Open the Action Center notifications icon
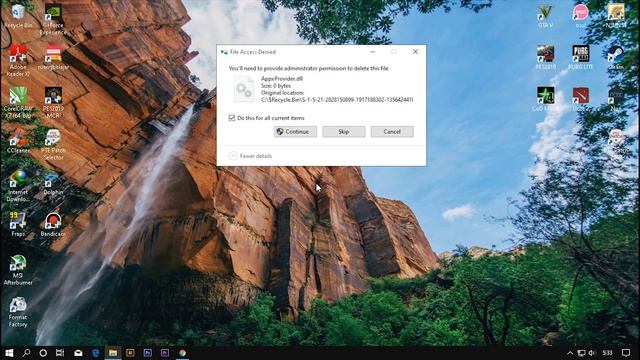The width and height of the screenshot is (640, 360). click(x=626, y=353)
